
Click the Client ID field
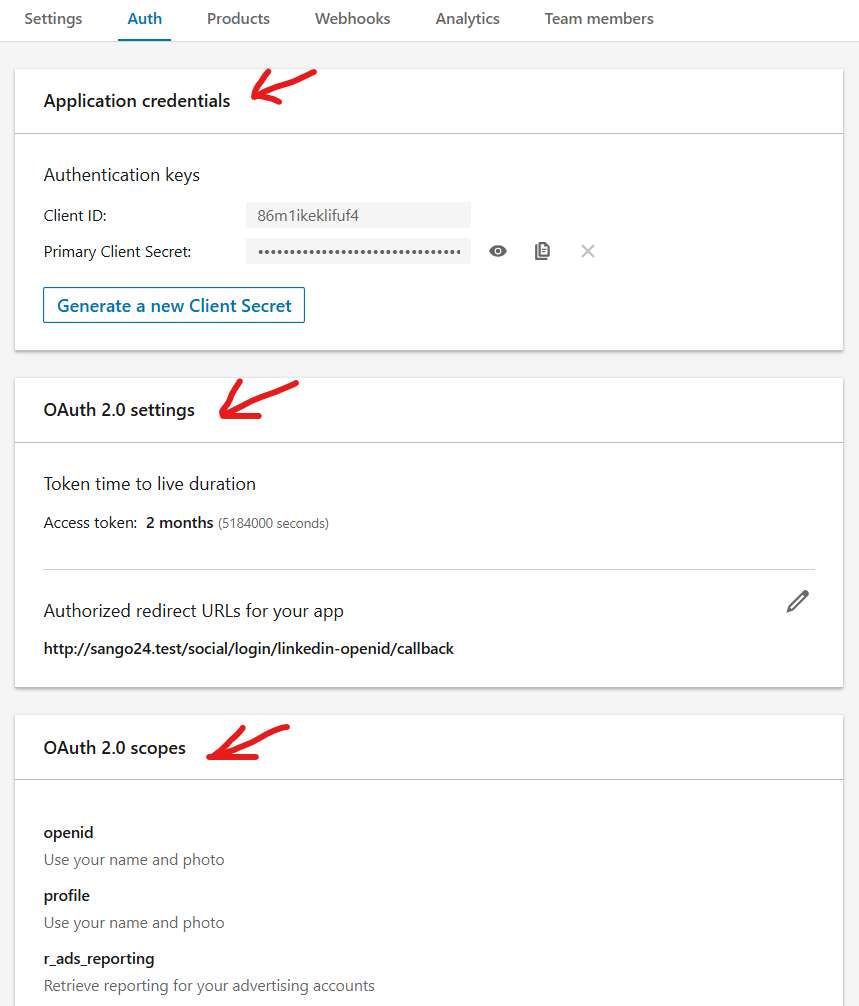pos(359,215)
